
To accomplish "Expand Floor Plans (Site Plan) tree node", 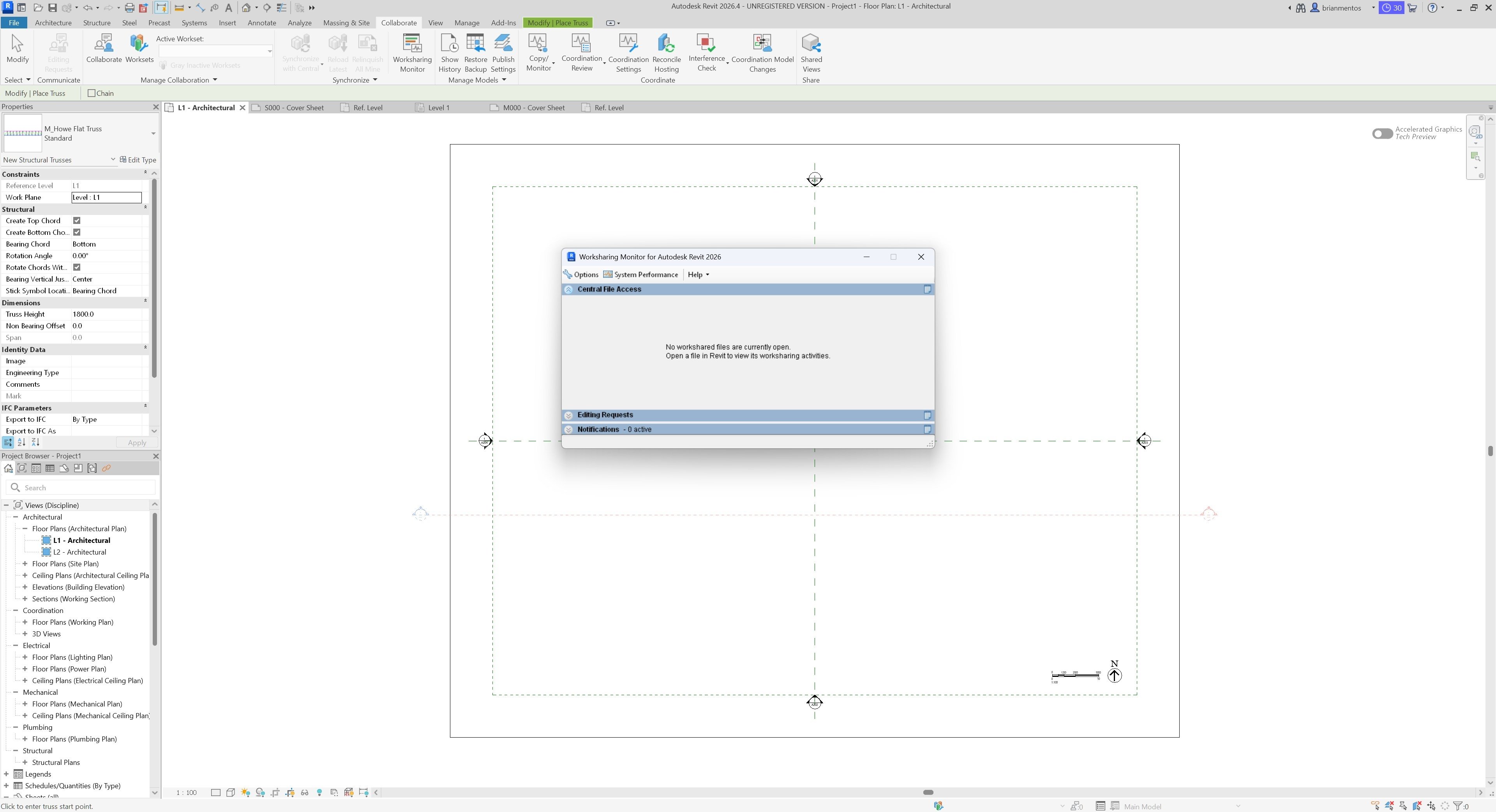I will pos(25,564).
